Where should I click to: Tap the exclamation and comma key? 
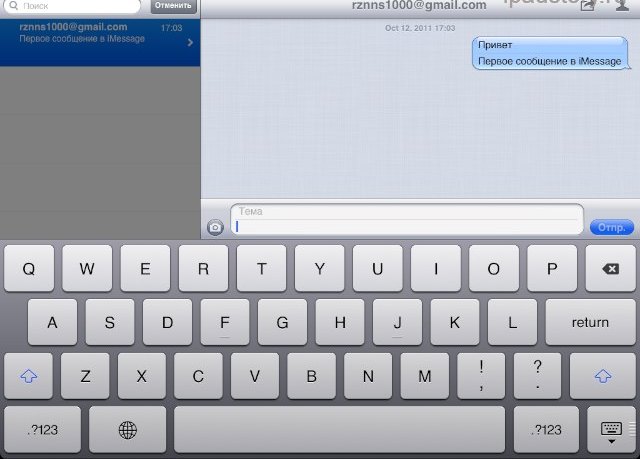(481, 376)
